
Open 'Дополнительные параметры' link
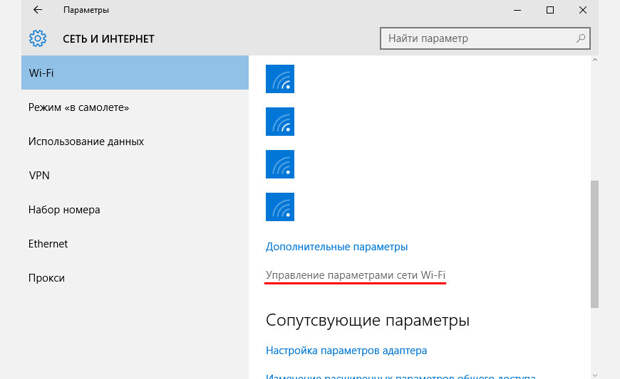click(x=336, y=247)
